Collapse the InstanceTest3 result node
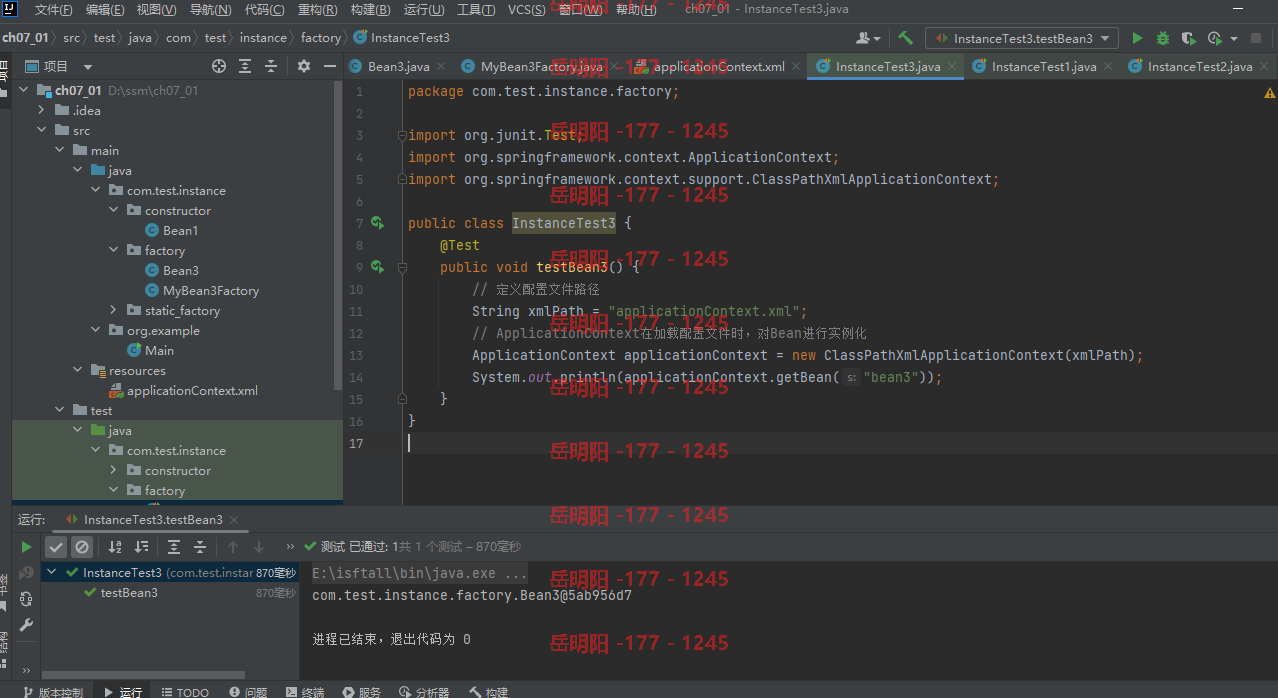1278x698 pixels. [52, 573]
